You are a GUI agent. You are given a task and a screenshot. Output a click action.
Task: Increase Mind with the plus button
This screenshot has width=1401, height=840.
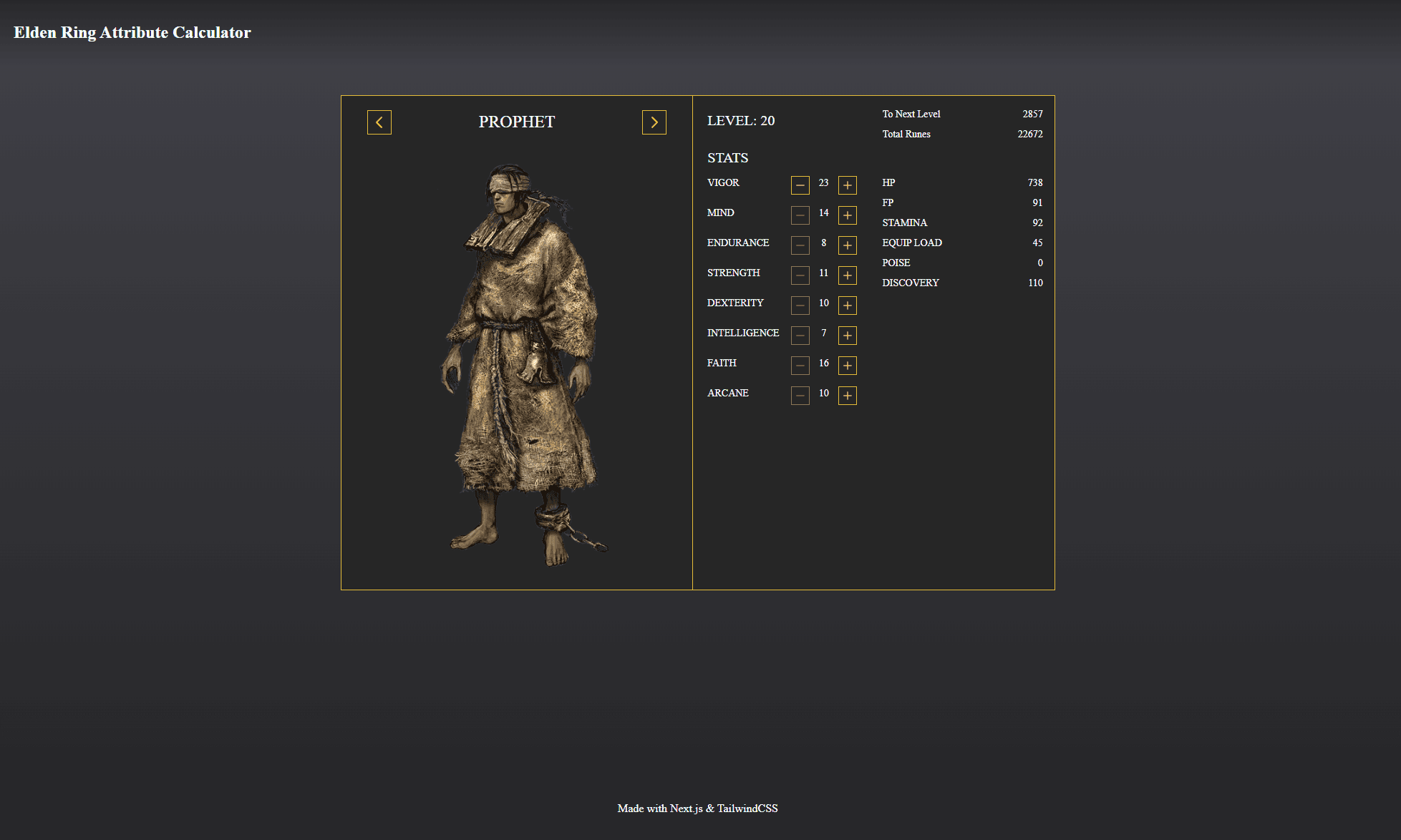click(x=848, y=215)
